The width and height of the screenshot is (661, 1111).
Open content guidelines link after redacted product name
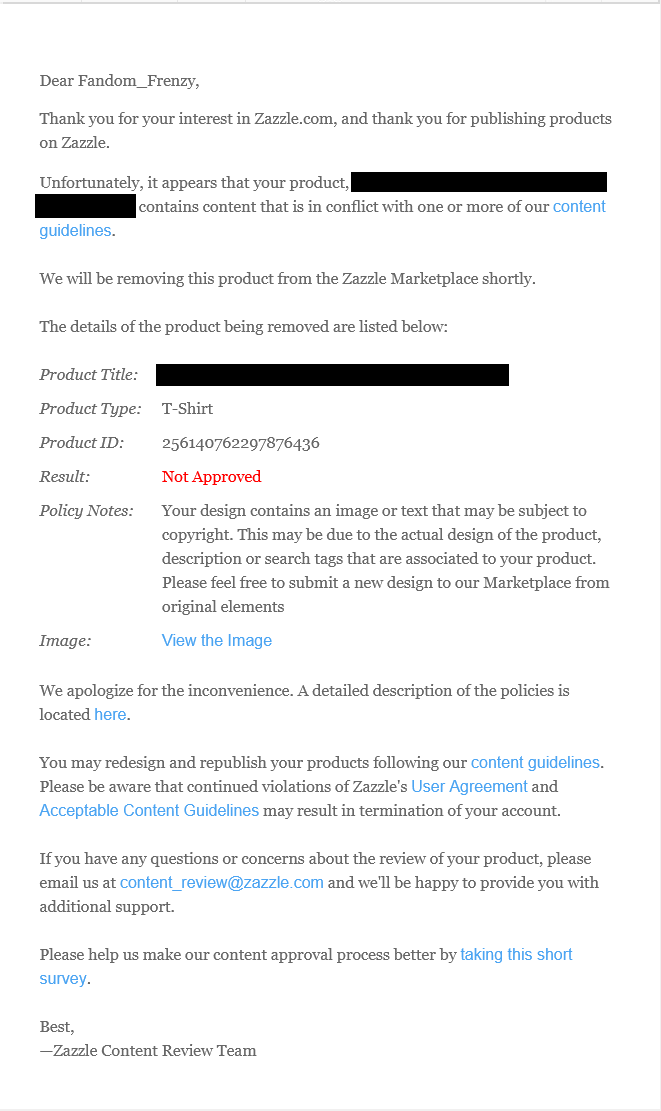tap(579, 207)
